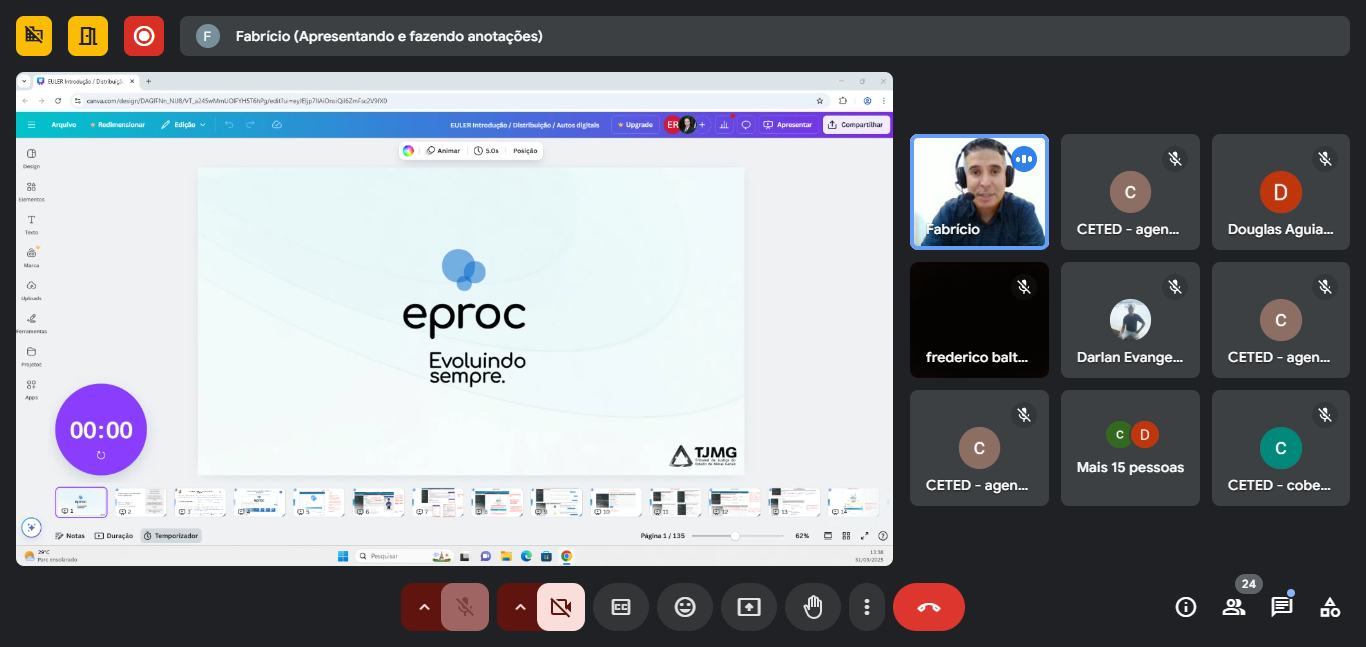Expand video settings arrow beside camera
Image resolution: width=1366 pixels, height=647 pixels.
pyautogui.click(x=519, y=607)
